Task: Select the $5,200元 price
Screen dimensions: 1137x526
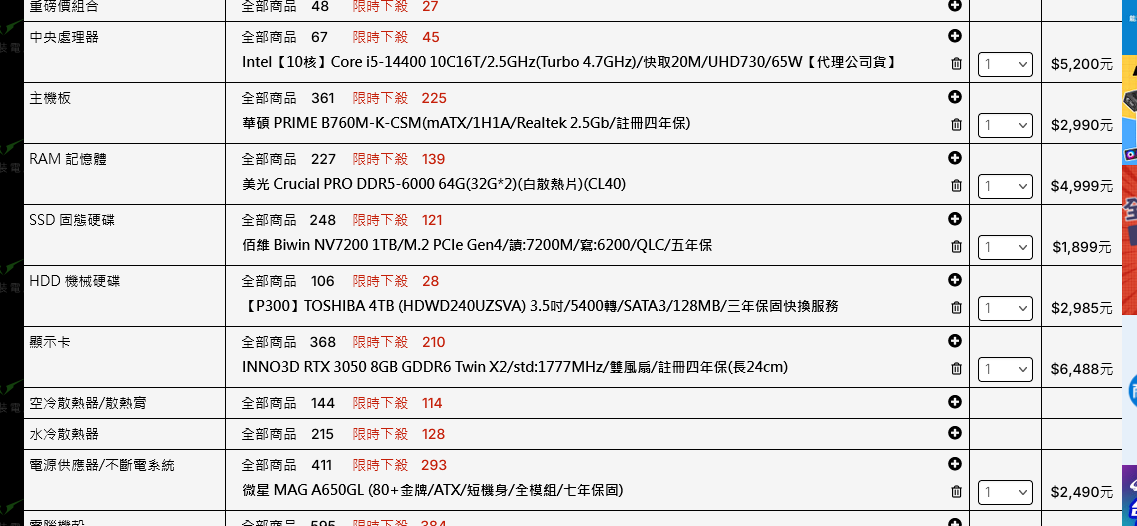Action: (x=1082, y=65)
